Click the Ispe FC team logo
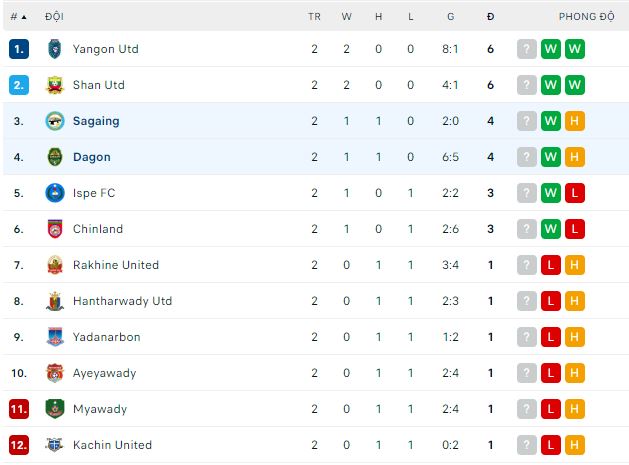 click(55, 193)
